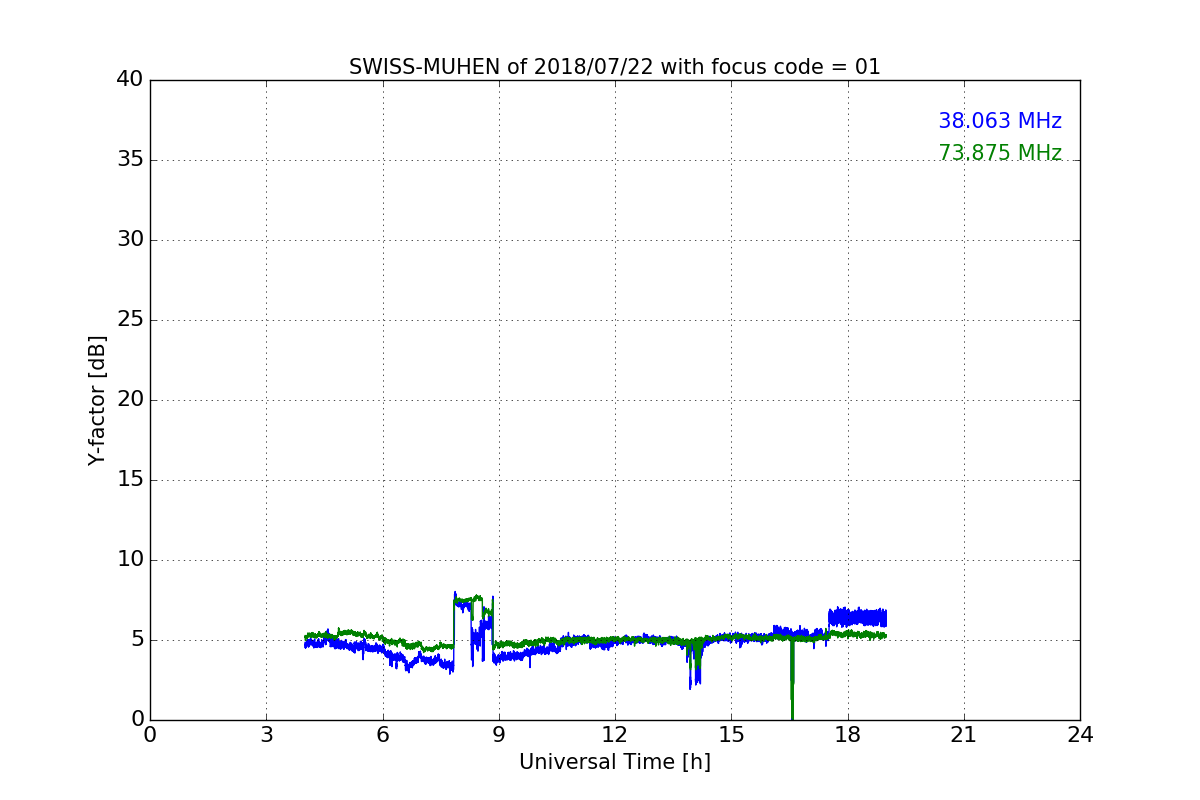1200x800 pixels.
Task: Select the blue 38.063 MHz legend label
Action: pos(1000,121)
